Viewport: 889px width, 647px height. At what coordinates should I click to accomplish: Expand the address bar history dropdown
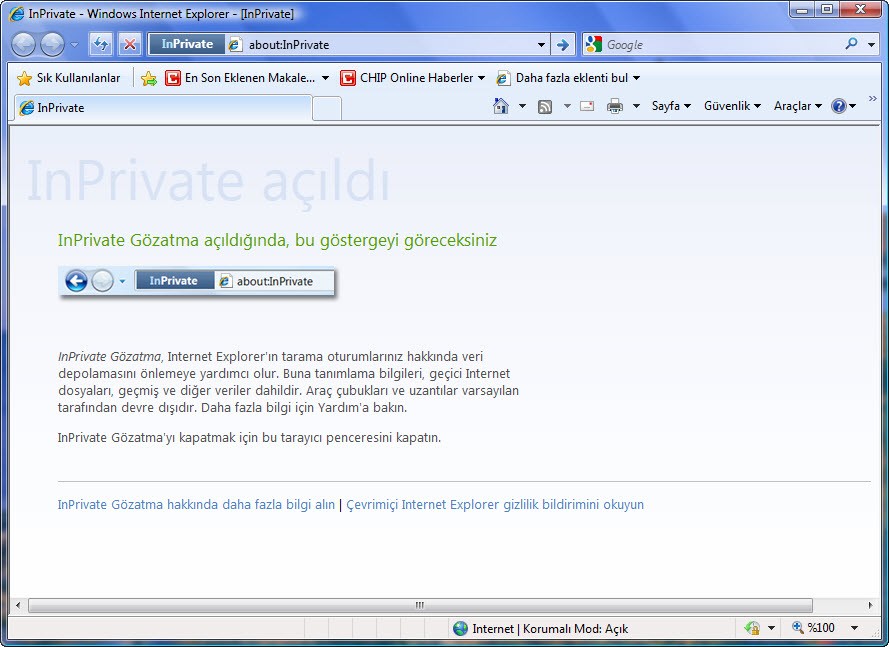(x=541, y=44)
